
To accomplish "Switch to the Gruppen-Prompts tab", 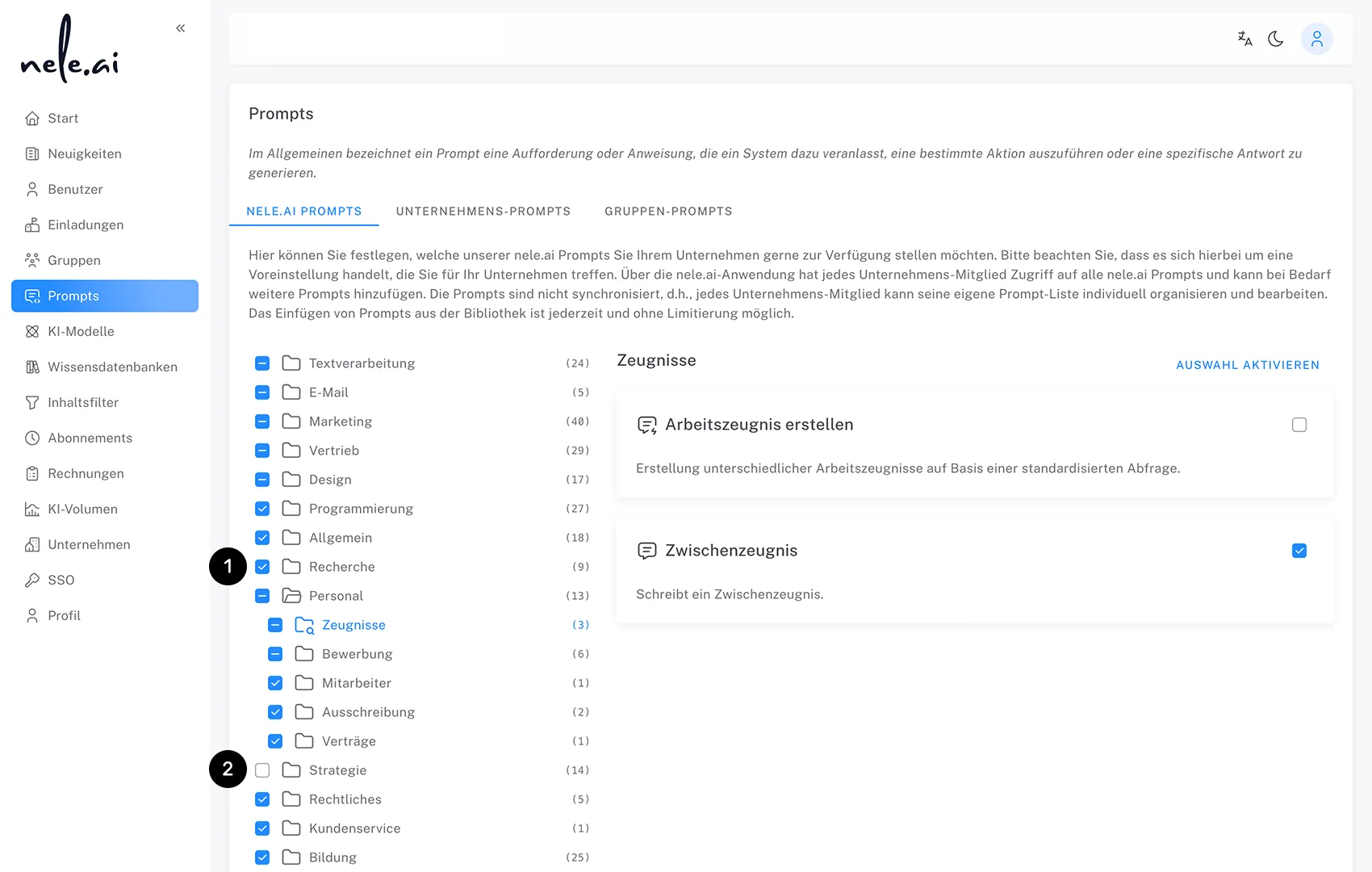I will tap(668, 211).
